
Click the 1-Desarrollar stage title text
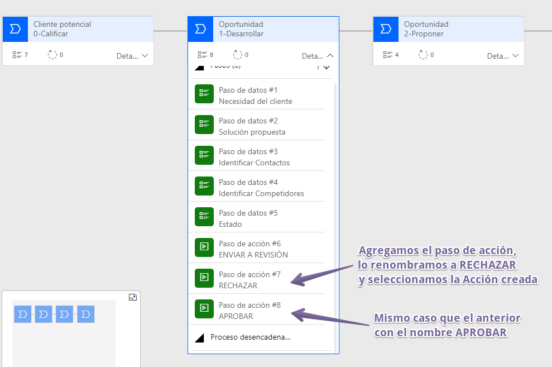coord(241,34)
